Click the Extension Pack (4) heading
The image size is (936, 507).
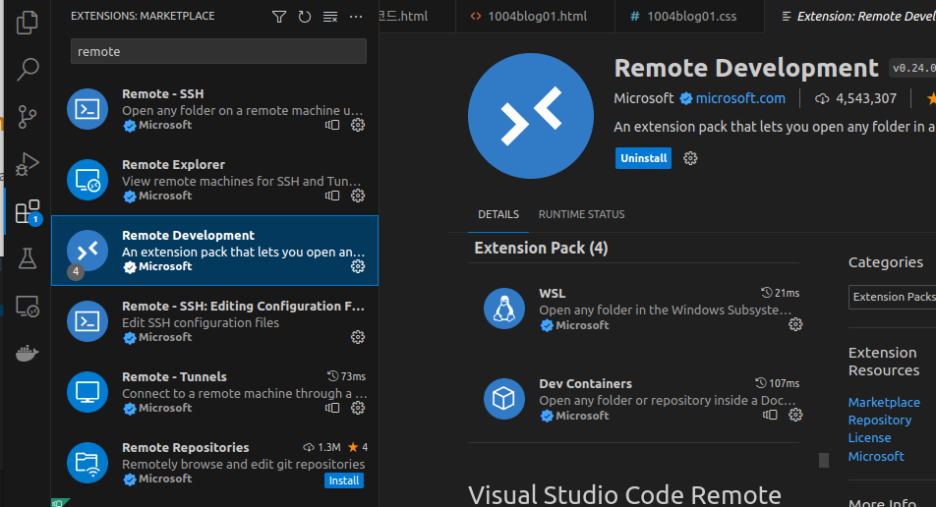tap(541, 248)
